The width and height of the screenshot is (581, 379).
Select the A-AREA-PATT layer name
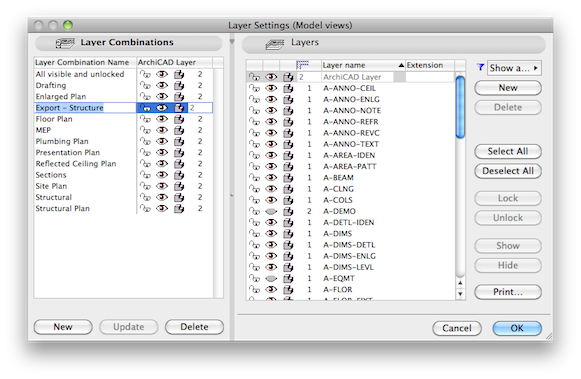coord(349,166)
